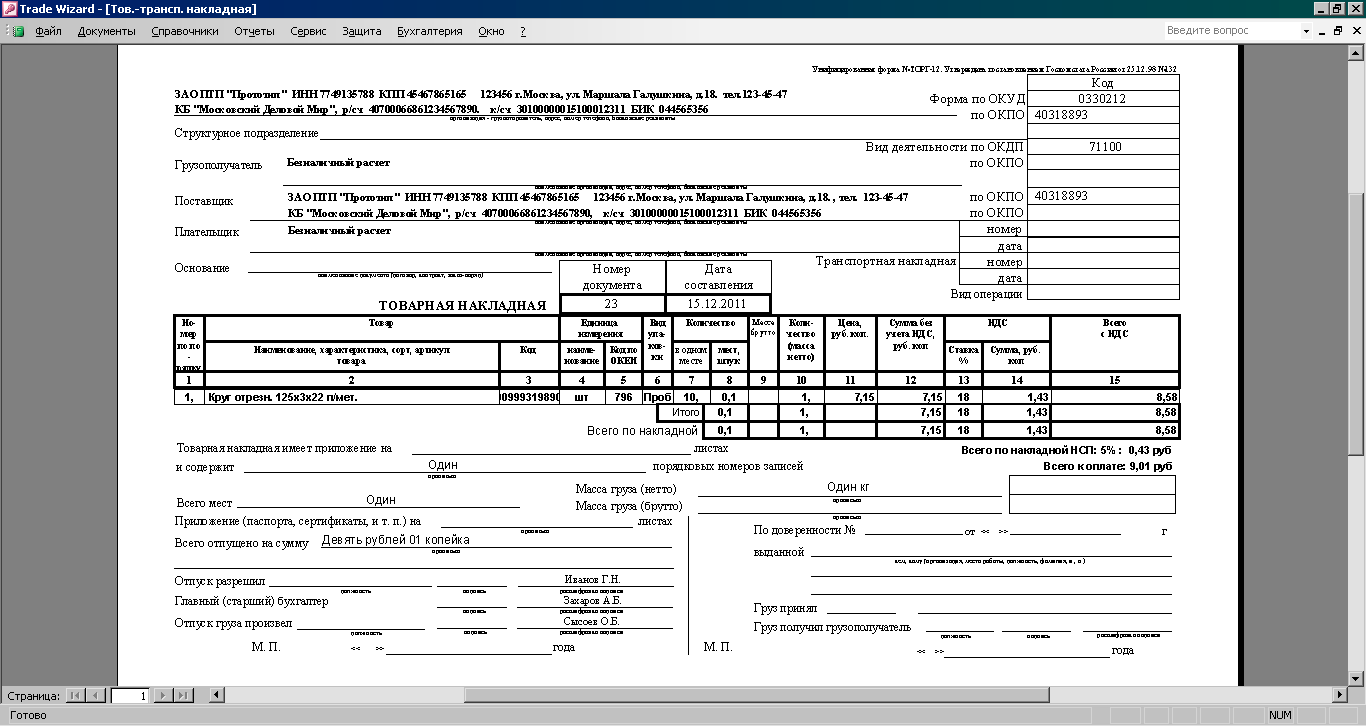Click the 'Поставщик' label
The image size is (1366, 726).
point(204,201)
